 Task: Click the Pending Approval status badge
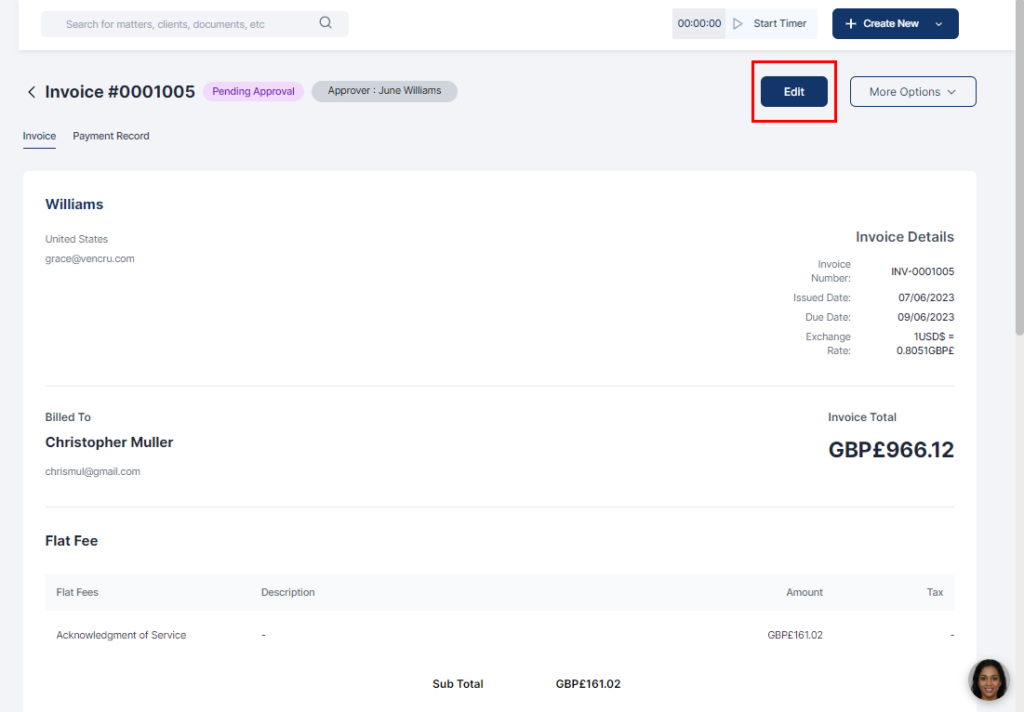point(253,91)
